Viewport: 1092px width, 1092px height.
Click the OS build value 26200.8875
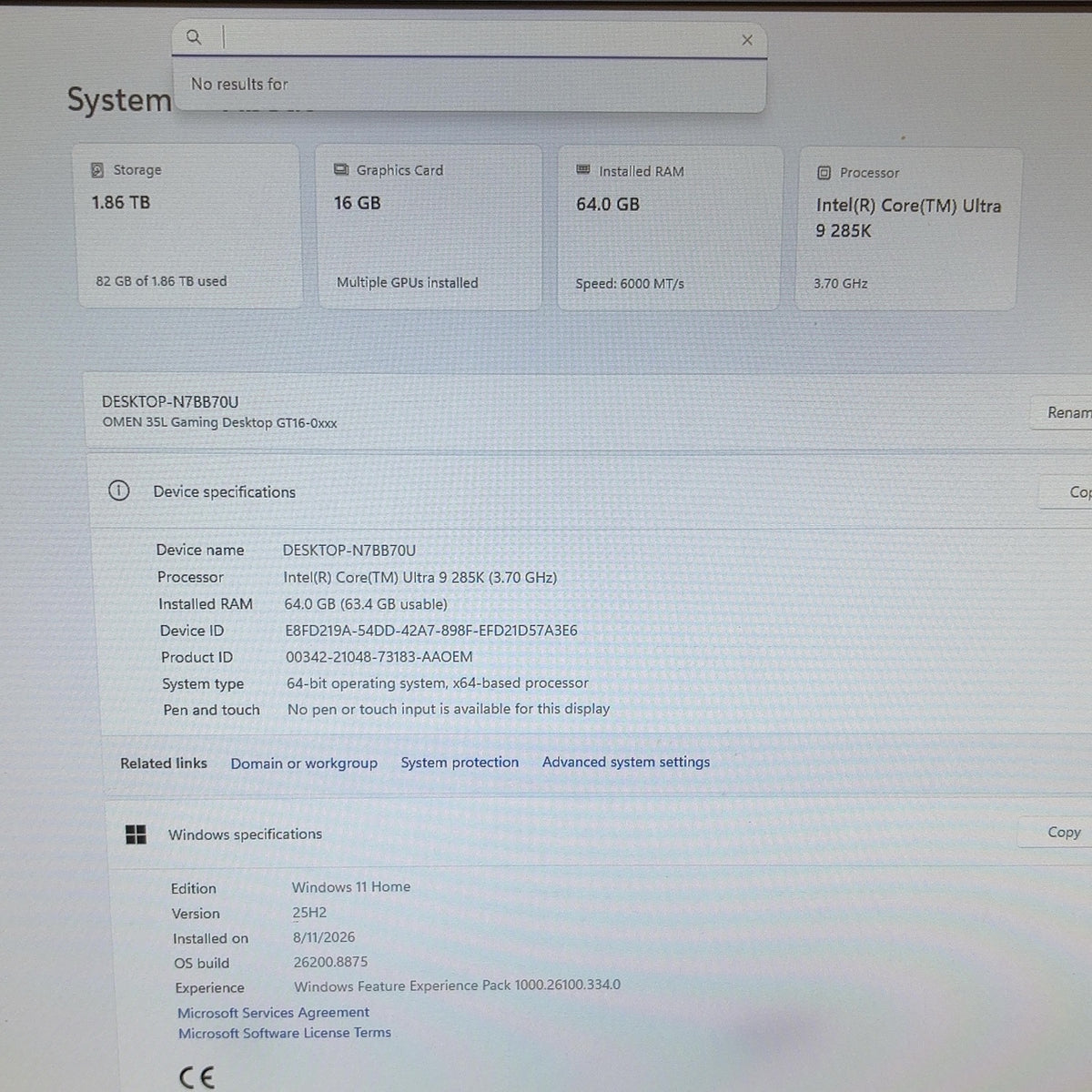330,962
